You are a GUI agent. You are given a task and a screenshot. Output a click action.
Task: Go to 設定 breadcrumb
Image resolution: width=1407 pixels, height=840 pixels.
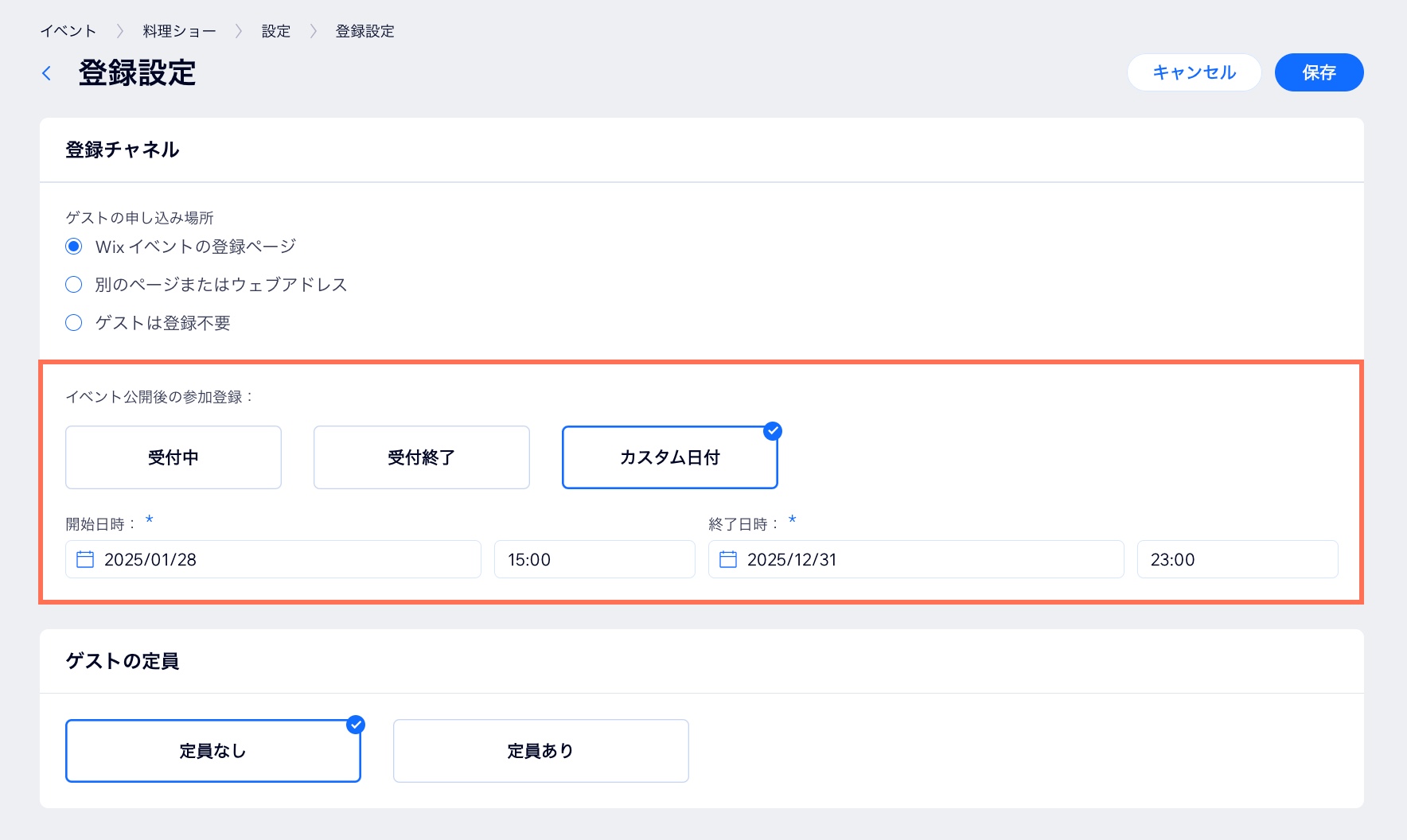click(x=276, y=31)
